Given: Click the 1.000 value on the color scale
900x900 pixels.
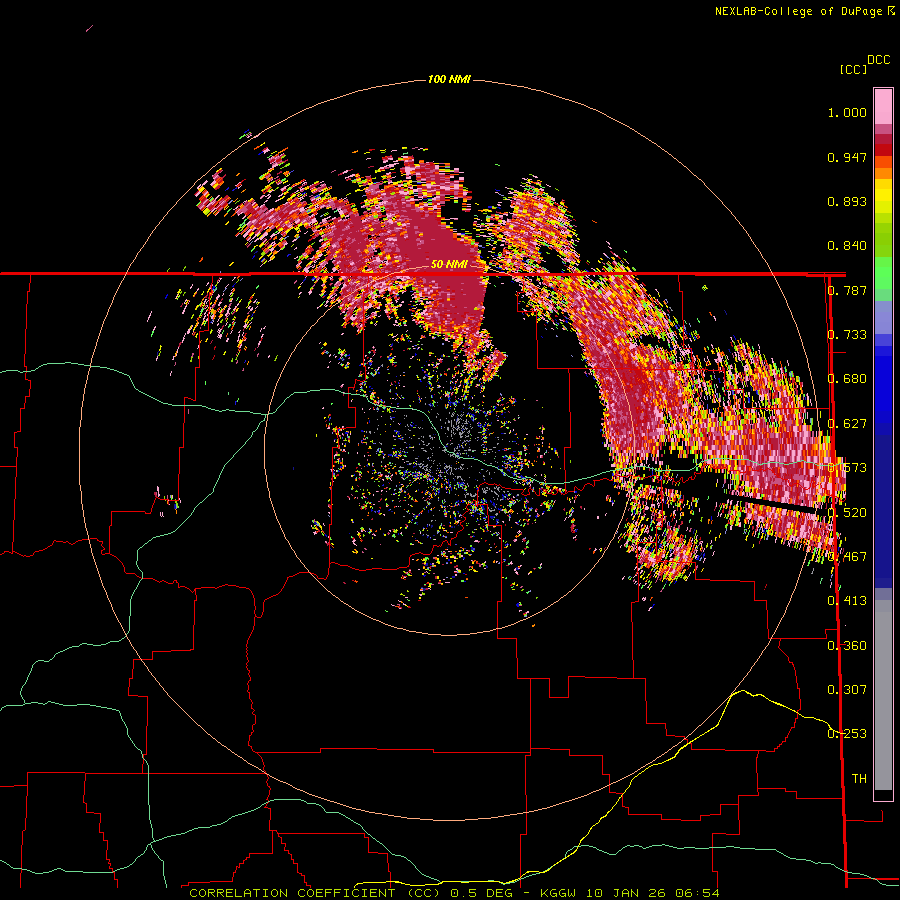Looking at the screenshot, I should [847, 112].
